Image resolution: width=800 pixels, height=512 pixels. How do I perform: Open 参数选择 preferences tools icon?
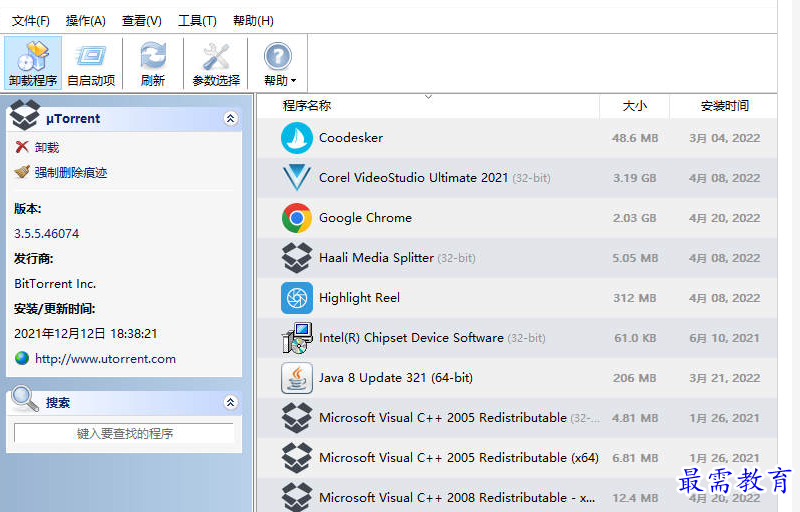click(216, 56)
